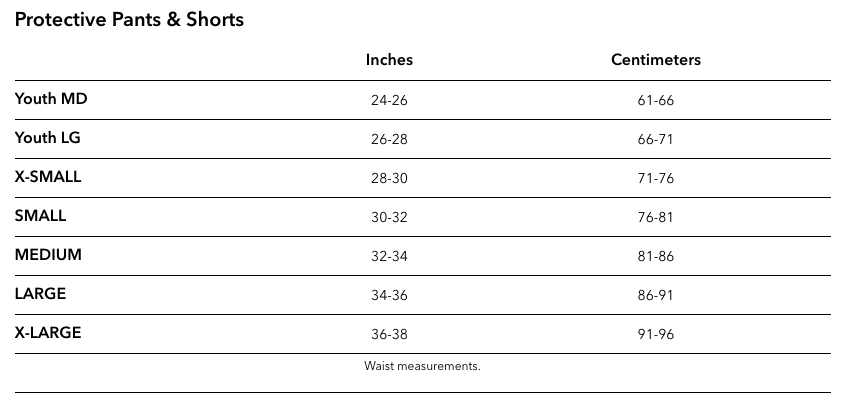Select the Centimeters column header

tap(655, 60)
